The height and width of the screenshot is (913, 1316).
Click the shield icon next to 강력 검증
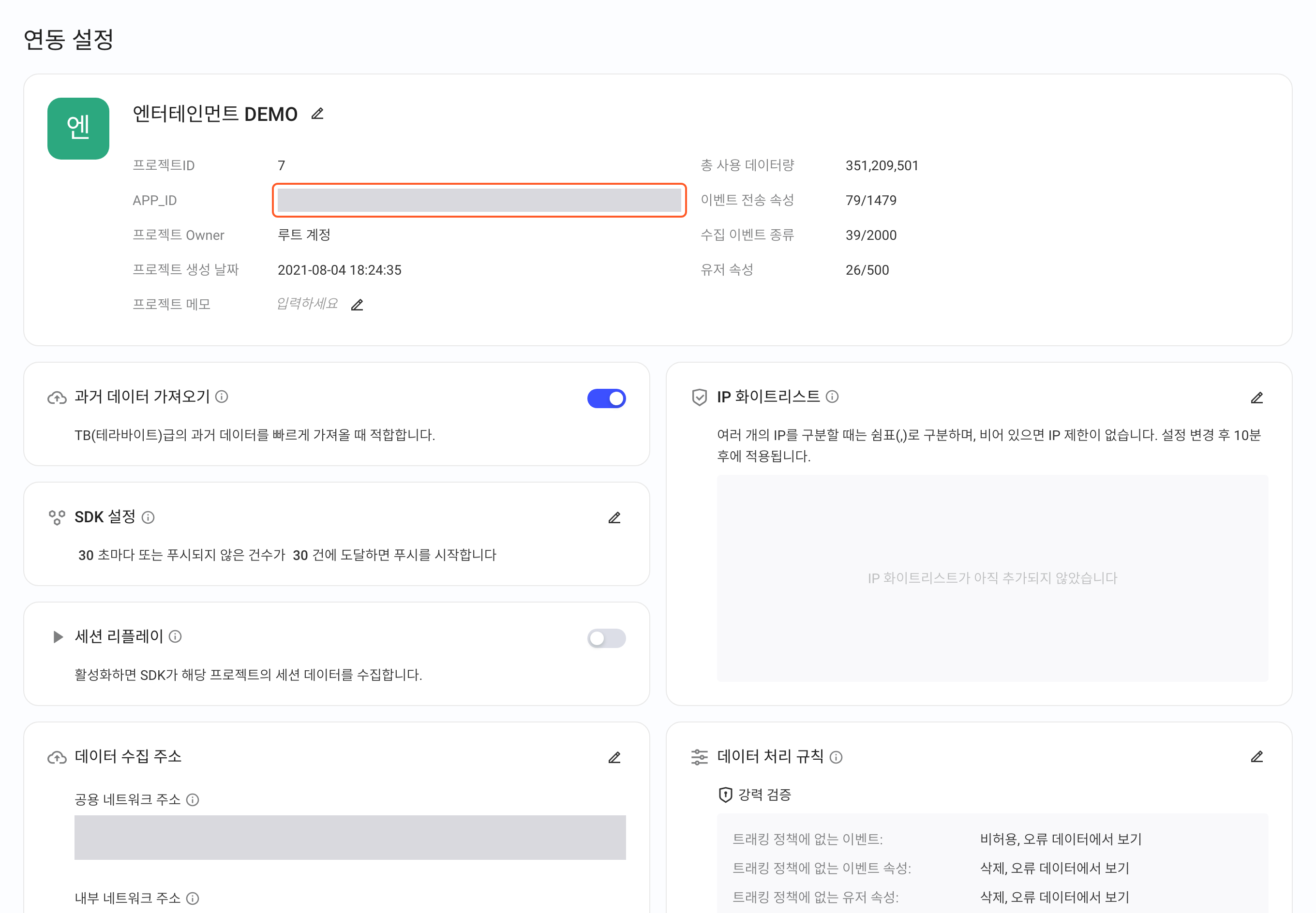[725, 795]
